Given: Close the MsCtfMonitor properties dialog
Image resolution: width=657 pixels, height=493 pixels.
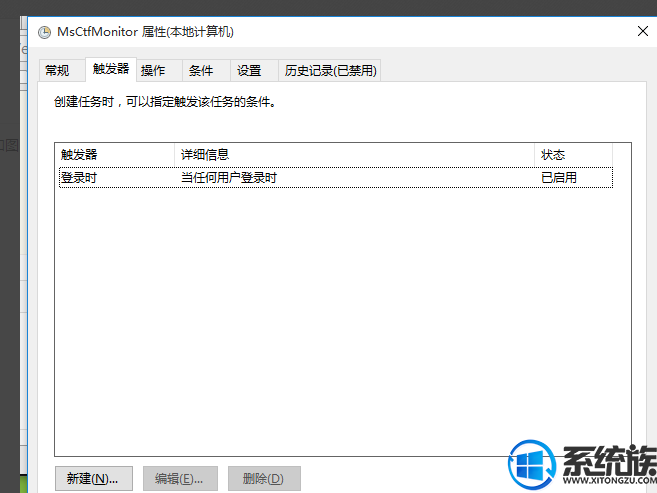Looking at the screenshot, I should pyautogui.click(x=643, y=31).
